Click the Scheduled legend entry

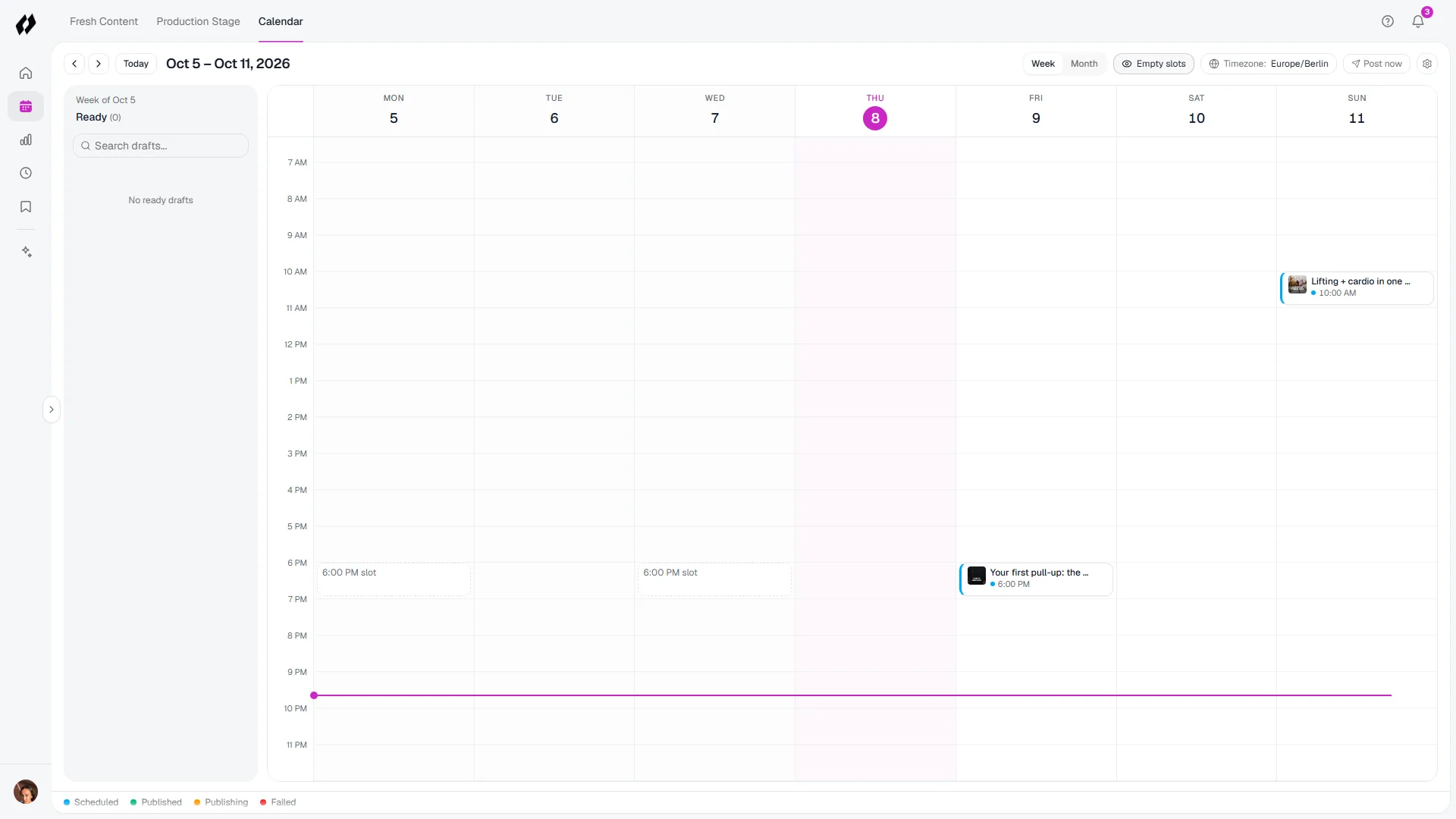[91, 802]
